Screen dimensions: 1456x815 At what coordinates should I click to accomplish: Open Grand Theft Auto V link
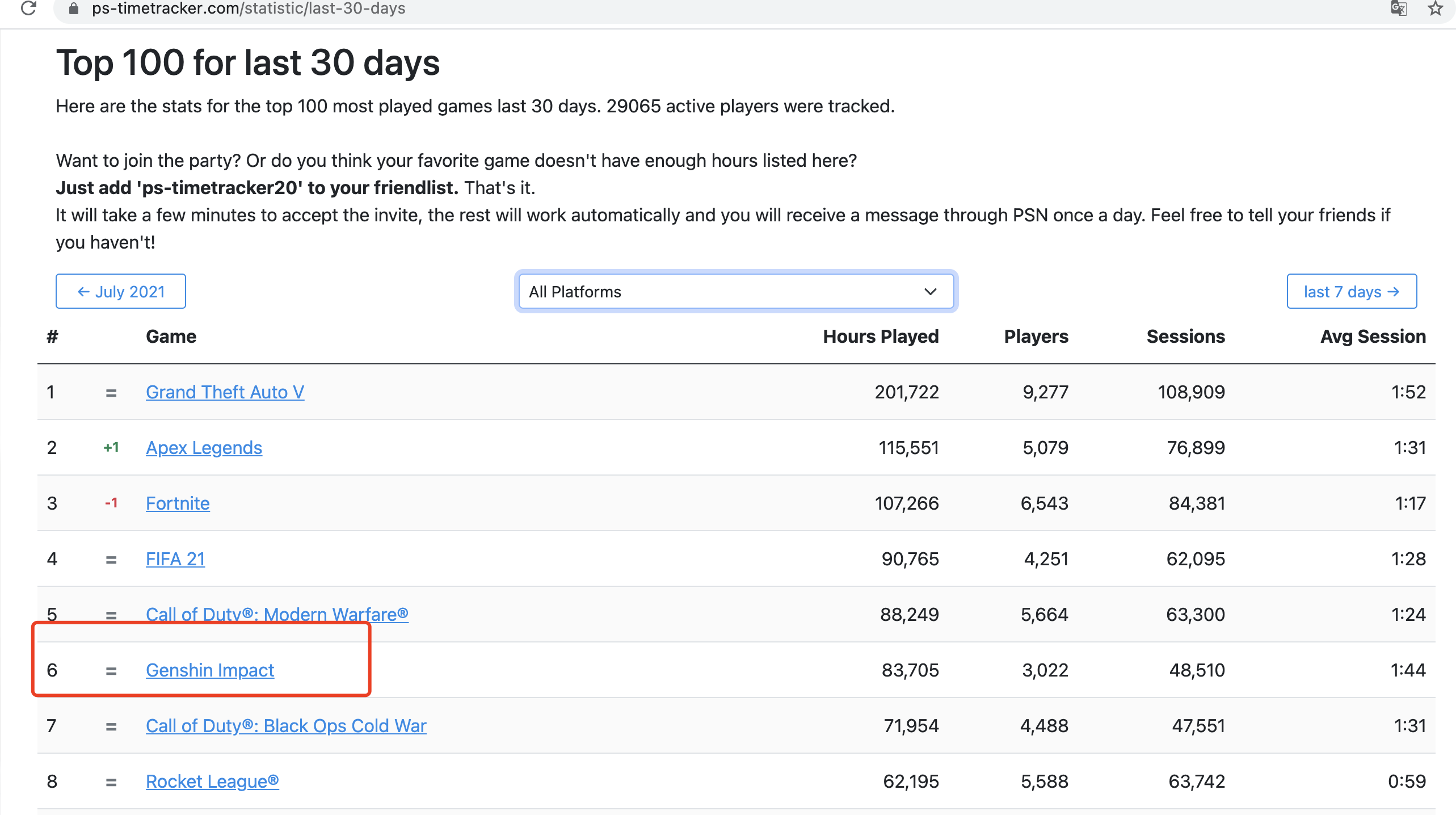[225, 392]
